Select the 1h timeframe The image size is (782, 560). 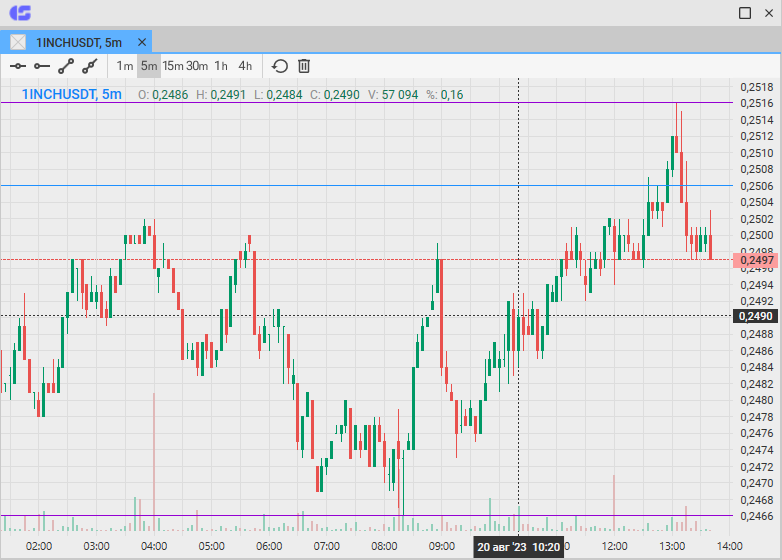coord(221,66)
